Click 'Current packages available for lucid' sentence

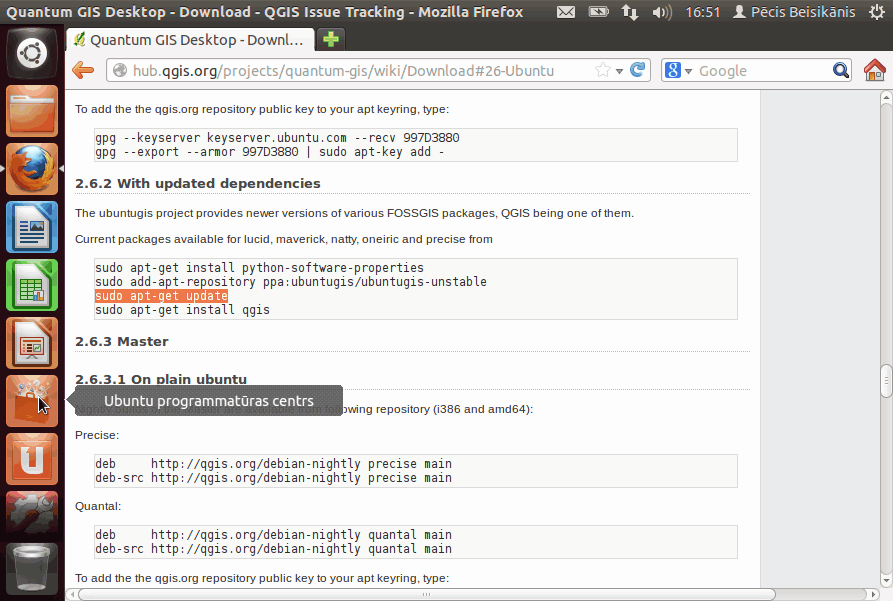[x=284, y=239]
